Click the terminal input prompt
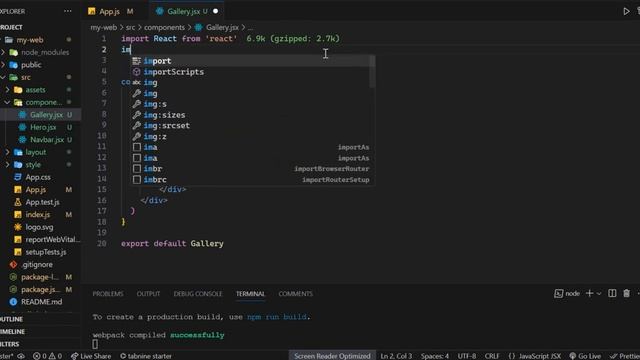This screenshot has width=640, height=360. click(x=95, y=344)
